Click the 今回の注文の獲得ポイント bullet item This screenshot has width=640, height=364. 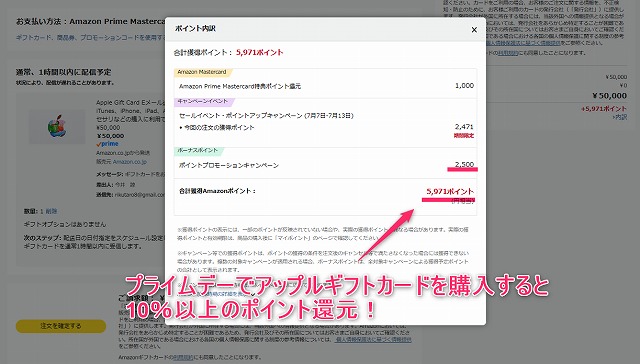pos(217,127)
